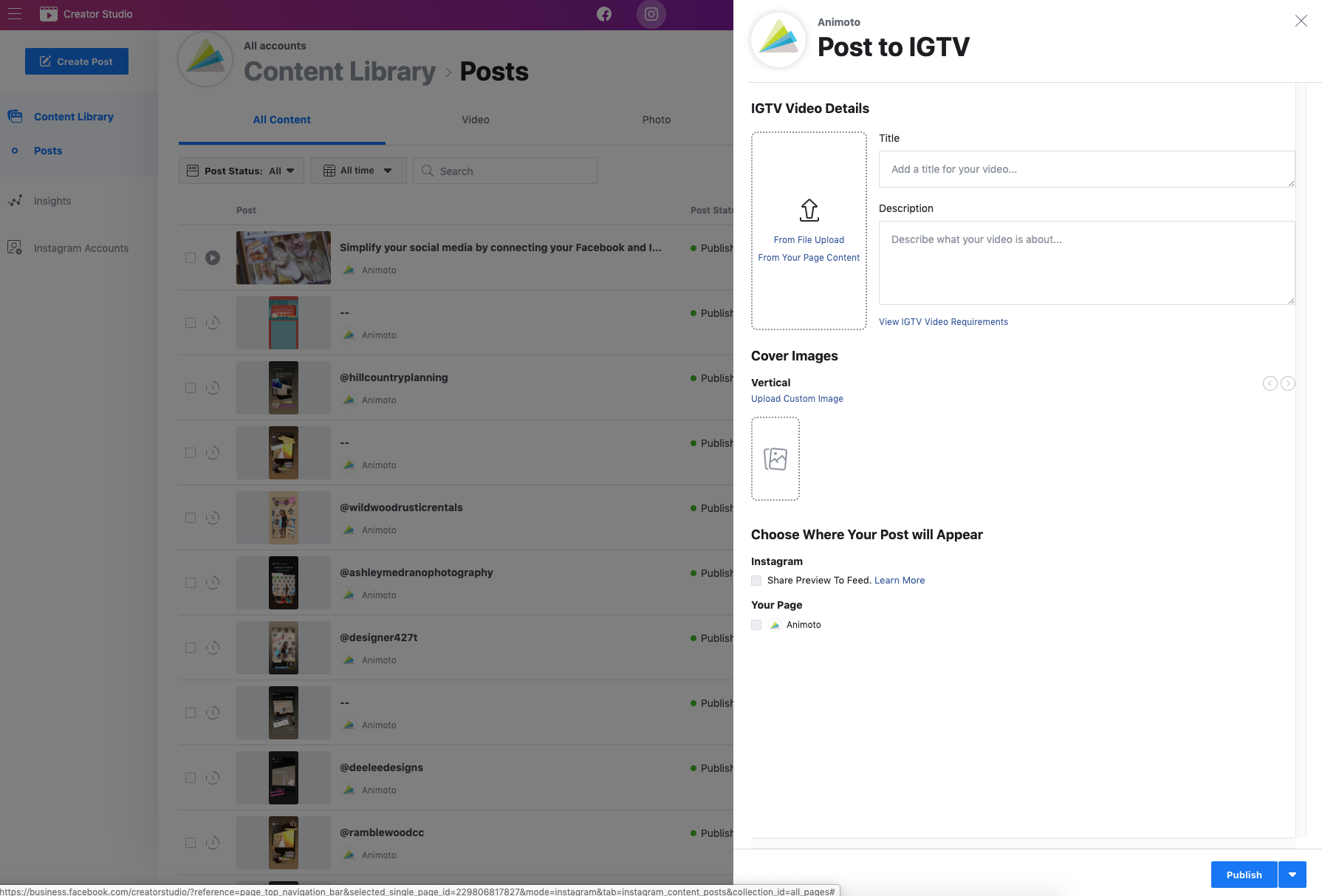Click story icon on @ashleymedranophotography row
The height and width of the screenshot is (896, 1322).
(x=213, y=583)
